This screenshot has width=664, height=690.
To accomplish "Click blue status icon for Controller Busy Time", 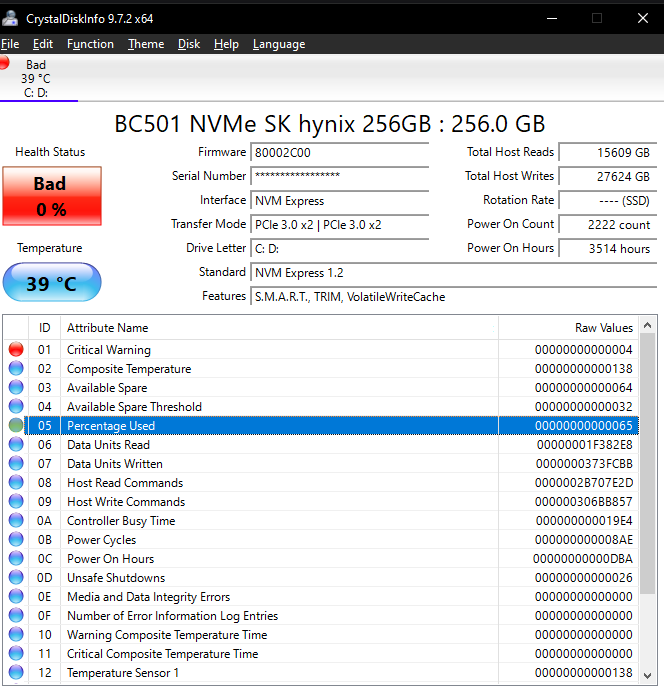I will (x=16, y=521).
